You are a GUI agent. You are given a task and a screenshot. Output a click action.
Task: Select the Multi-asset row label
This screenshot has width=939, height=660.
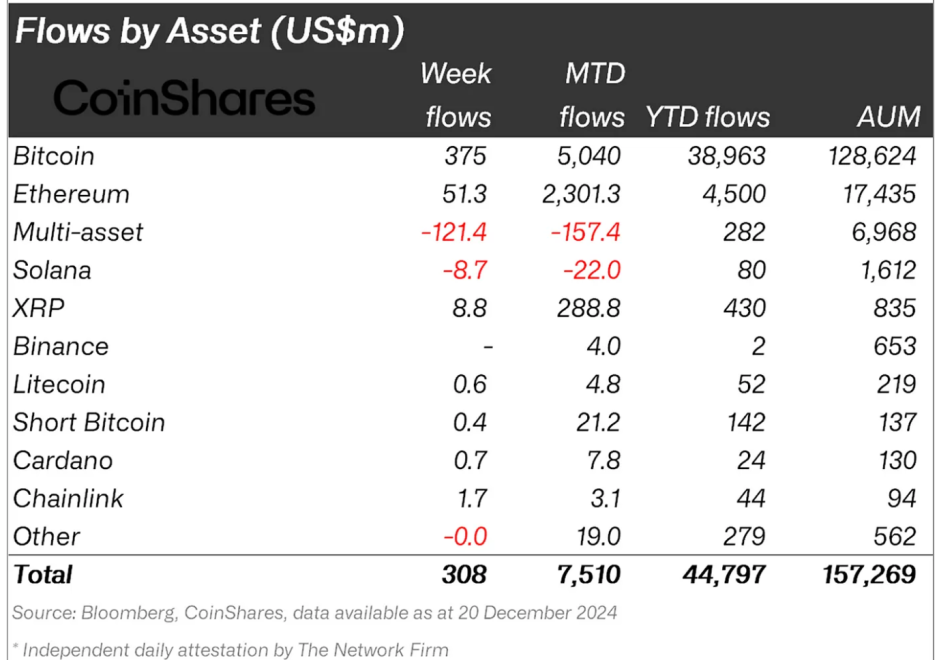[78, 232]
